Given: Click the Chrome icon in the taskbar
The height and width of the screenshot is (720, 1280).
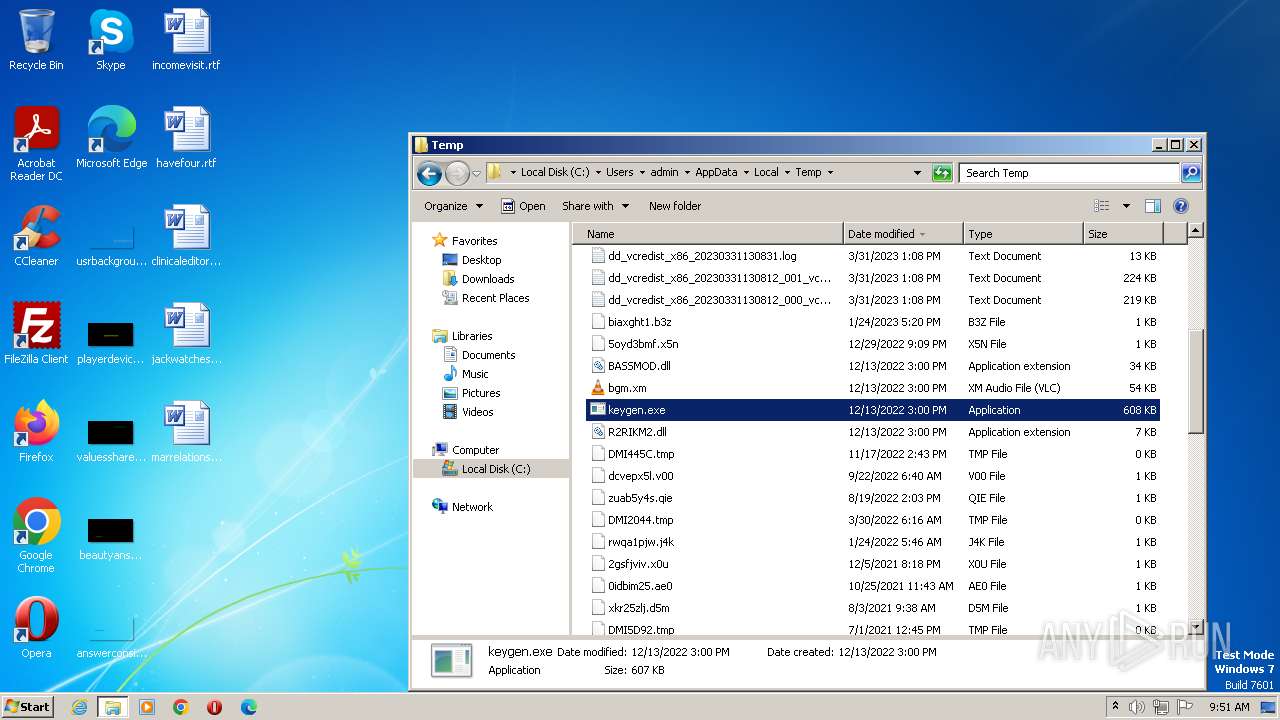Looking at the screenshot, I should [181, 707].
